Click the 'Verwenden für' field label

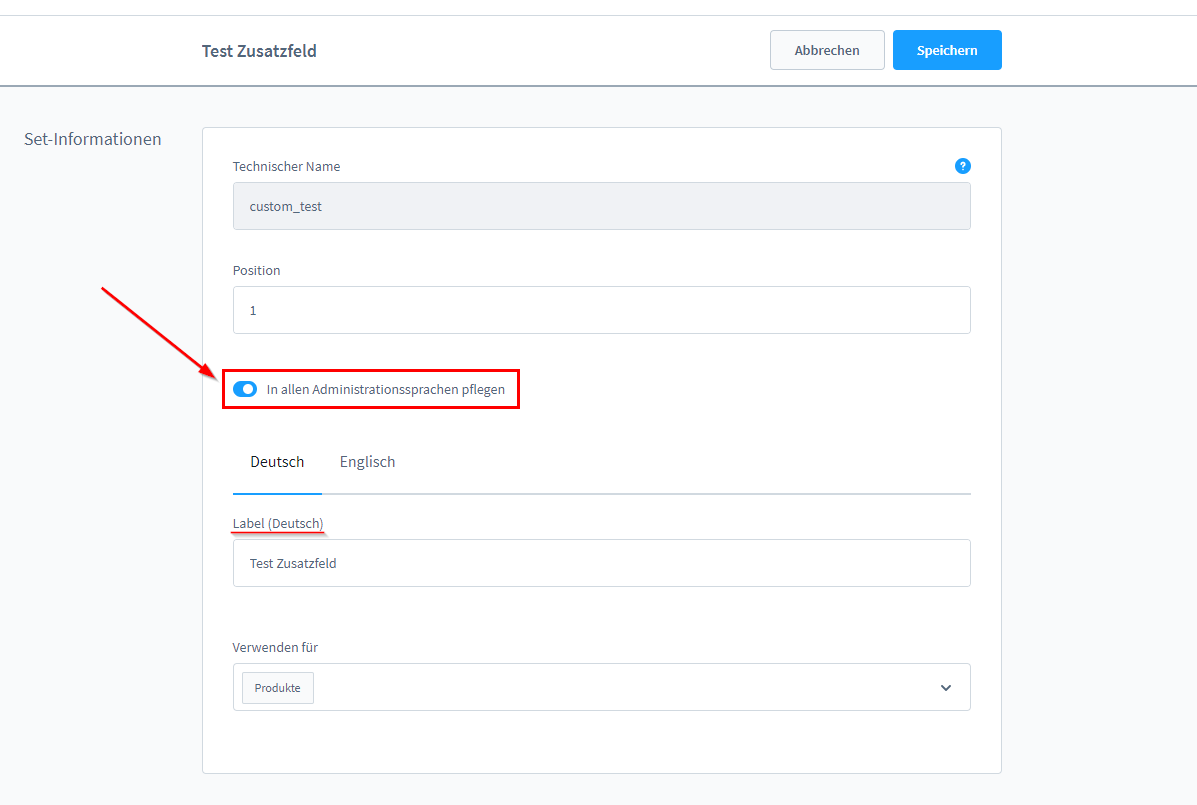tap(275, 647)
